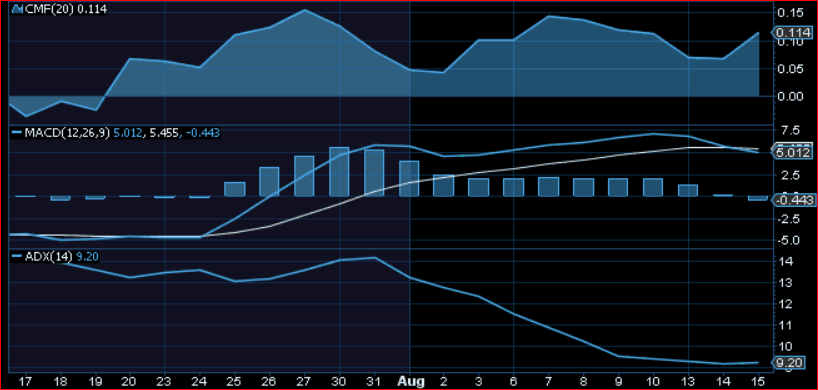818x390 pixels.
Task: Click date label 27 on the time axis
Action: tap(305, 382)
